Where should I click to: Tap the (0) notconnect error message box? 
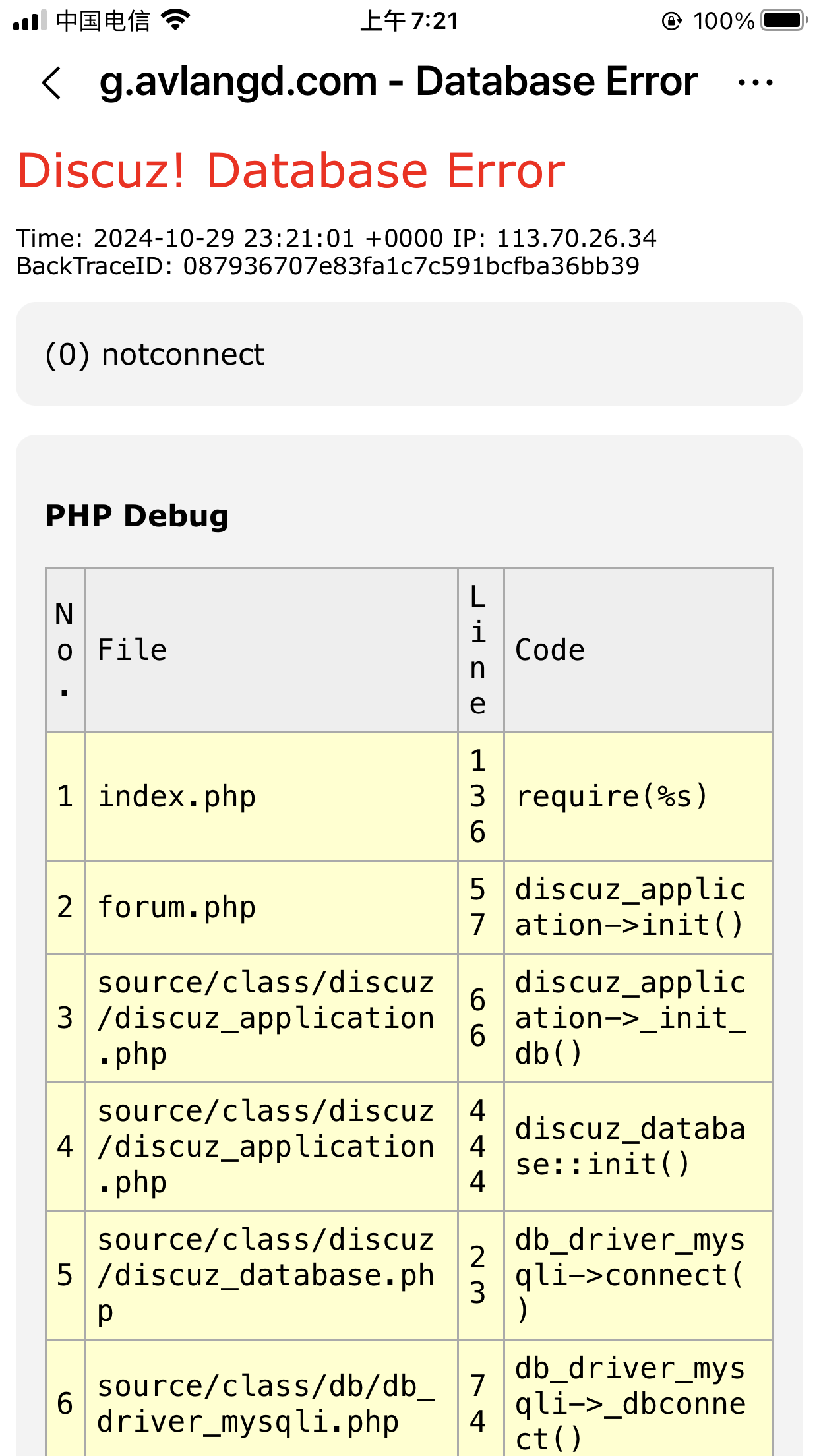(409, 354)
